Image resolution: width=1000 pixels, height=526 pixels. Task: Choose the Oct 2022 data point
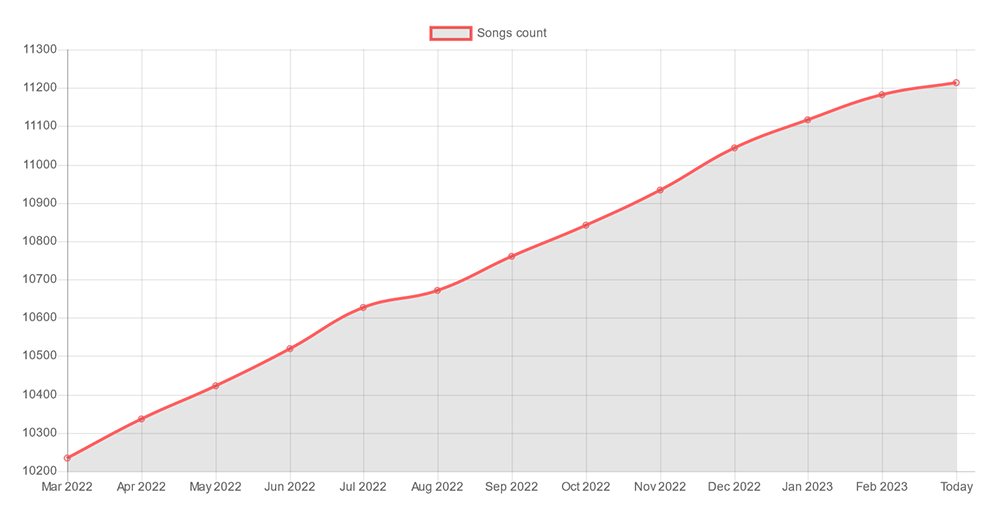tap(586, 225)
